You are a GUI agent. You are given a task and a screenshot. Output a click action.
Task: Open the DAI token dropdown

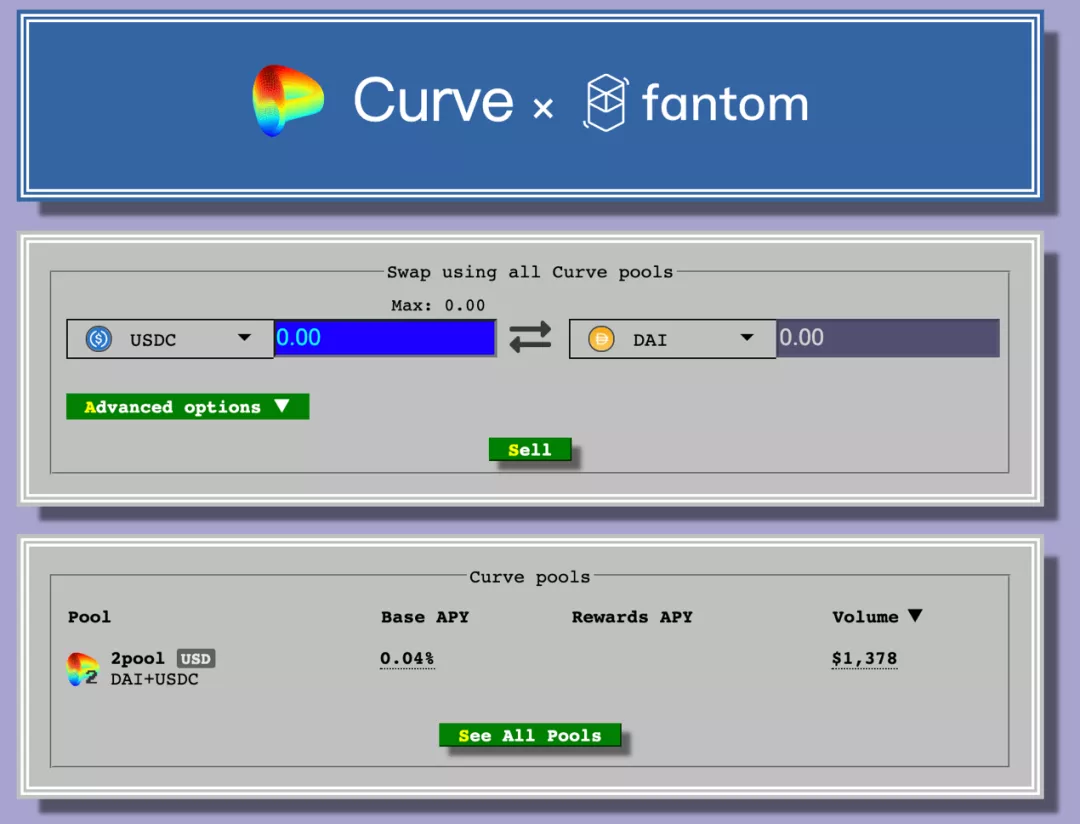(x=672, y=339)
